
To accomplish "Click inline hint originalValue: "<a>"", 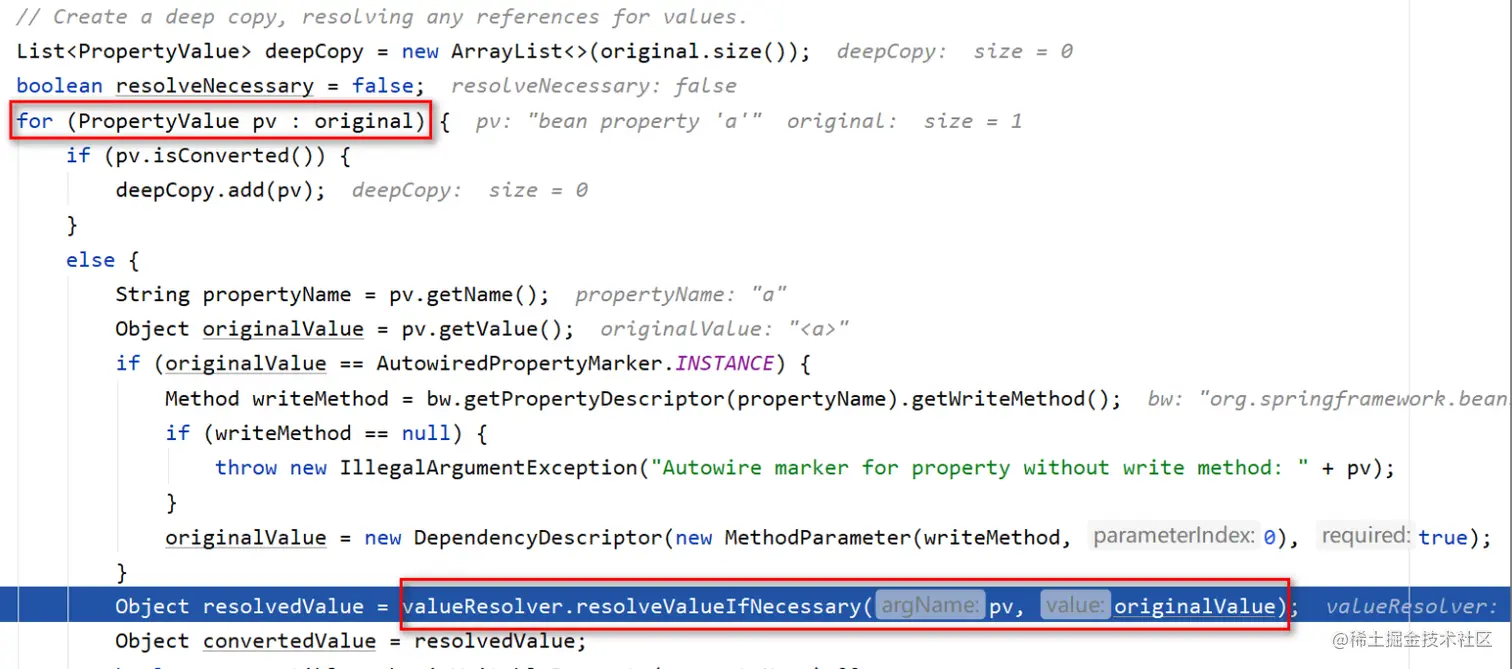I will tap(725, 329).
